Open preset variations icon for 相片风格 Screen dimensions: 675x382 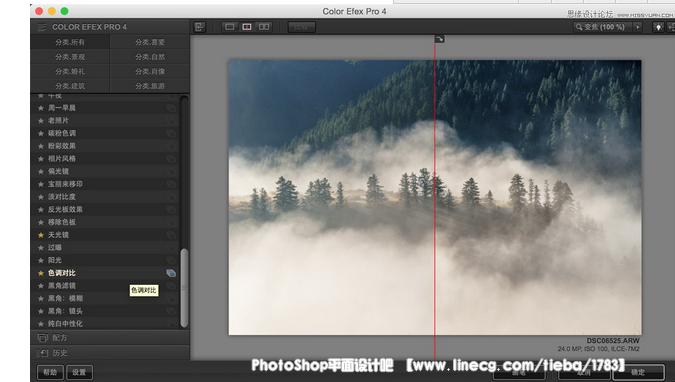[171, 159]
